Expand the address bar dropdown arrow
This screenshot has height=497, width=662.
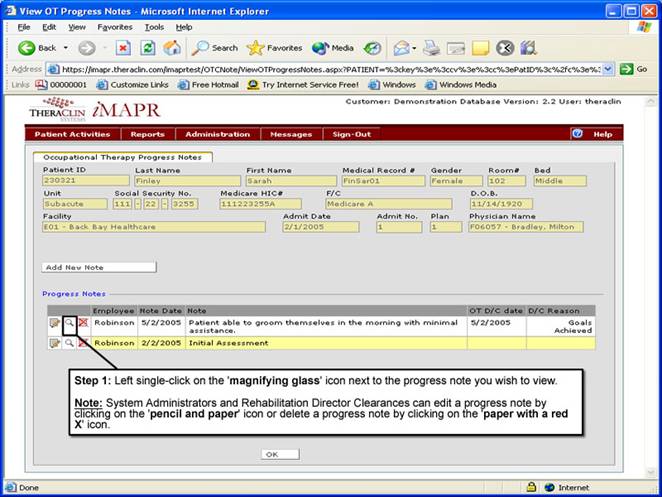[x=607, y=69]
